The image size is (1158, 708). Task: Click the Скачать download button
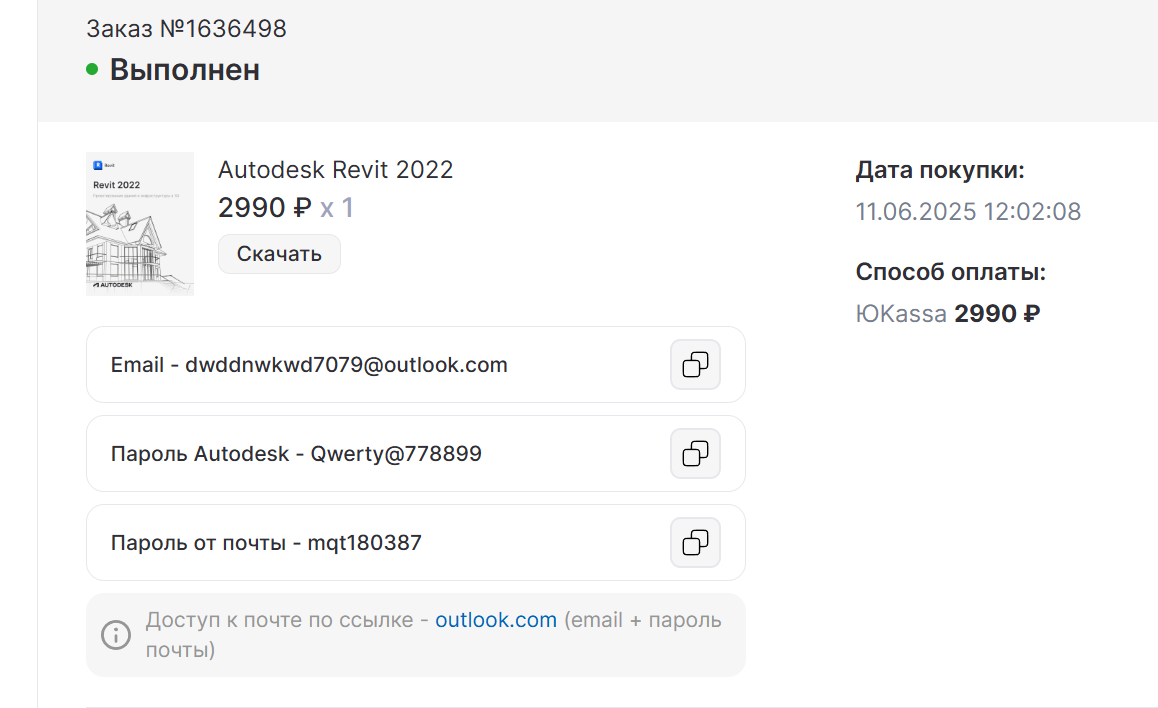[279, 254]
